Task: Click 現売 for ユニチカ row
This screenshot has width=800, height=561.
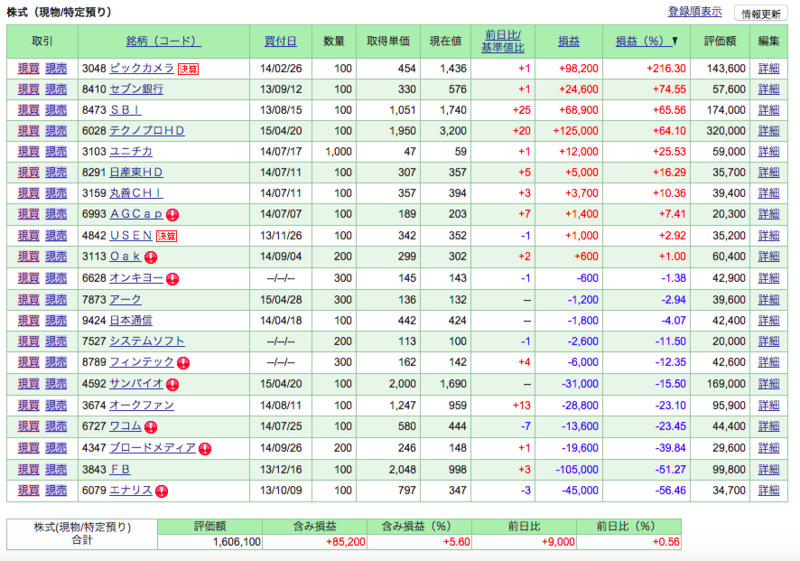Action: 56,151
